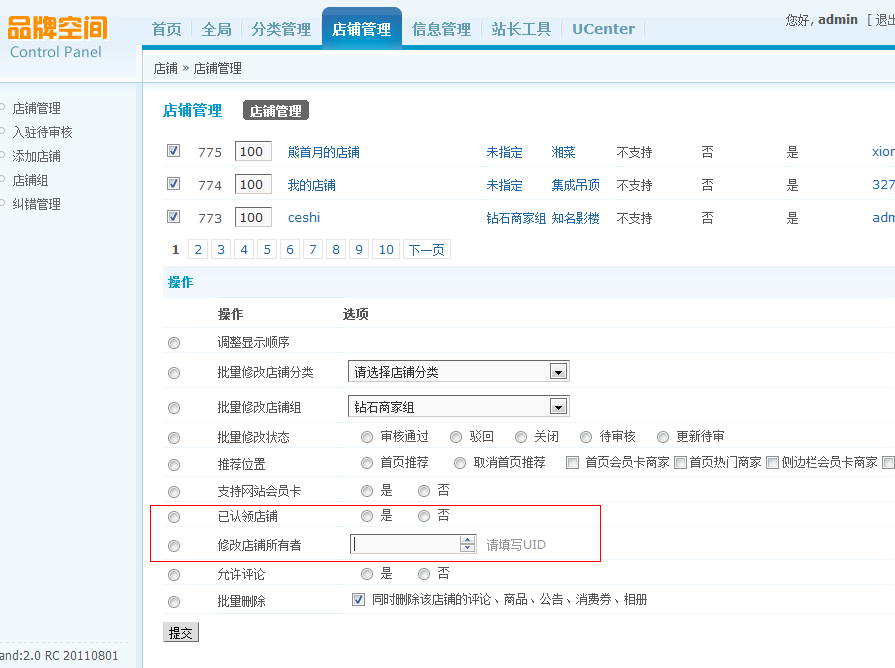Click the 知名影楼 category link
The image size is (895, 668).
[x=575, y=218]
